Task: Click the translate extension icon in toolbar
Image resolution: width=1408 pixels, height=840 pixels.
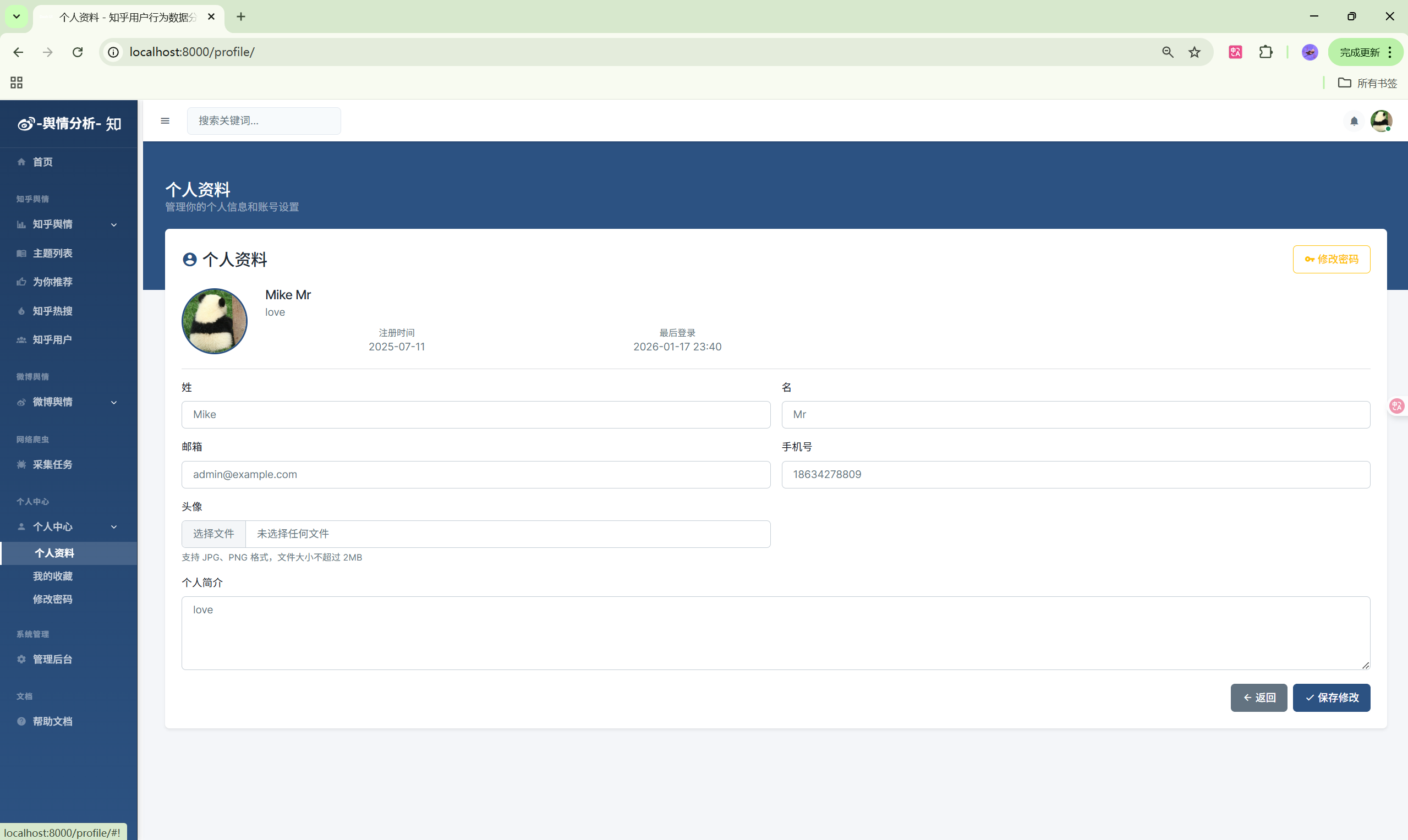Action: click(1235, 52)
